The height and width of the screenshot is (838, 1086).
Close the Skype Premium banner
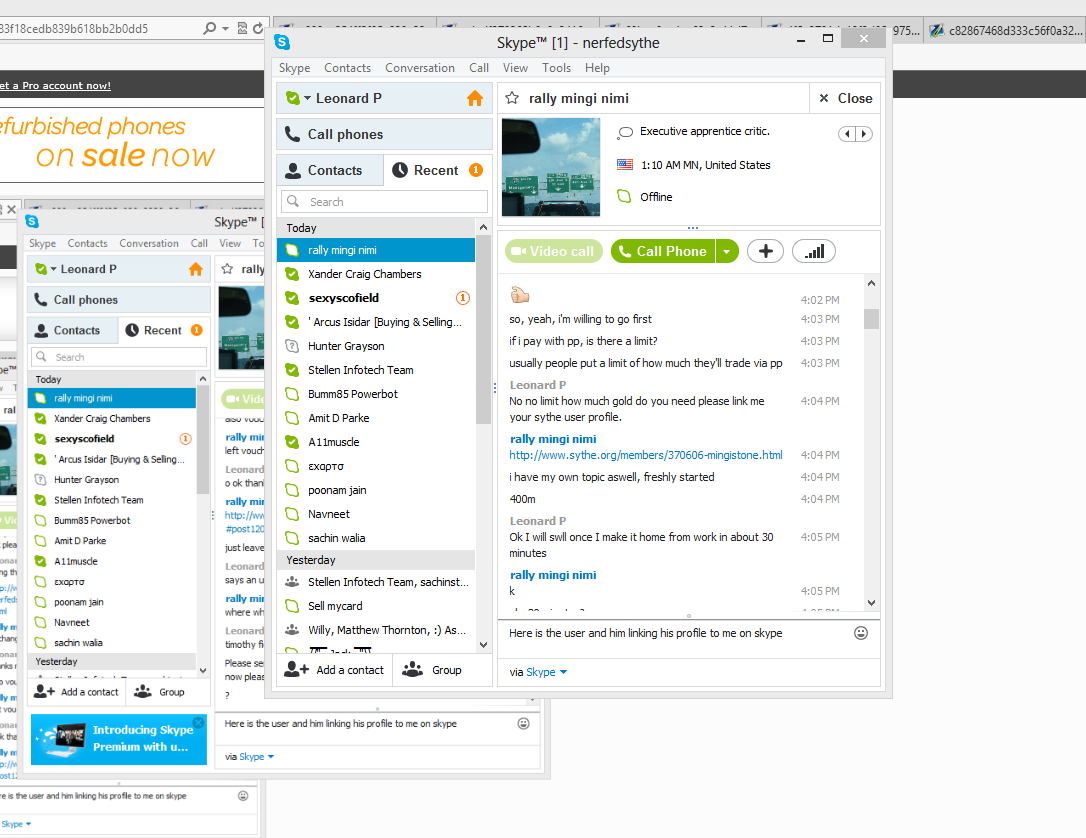pyautogui.click(x=198, y=722)
